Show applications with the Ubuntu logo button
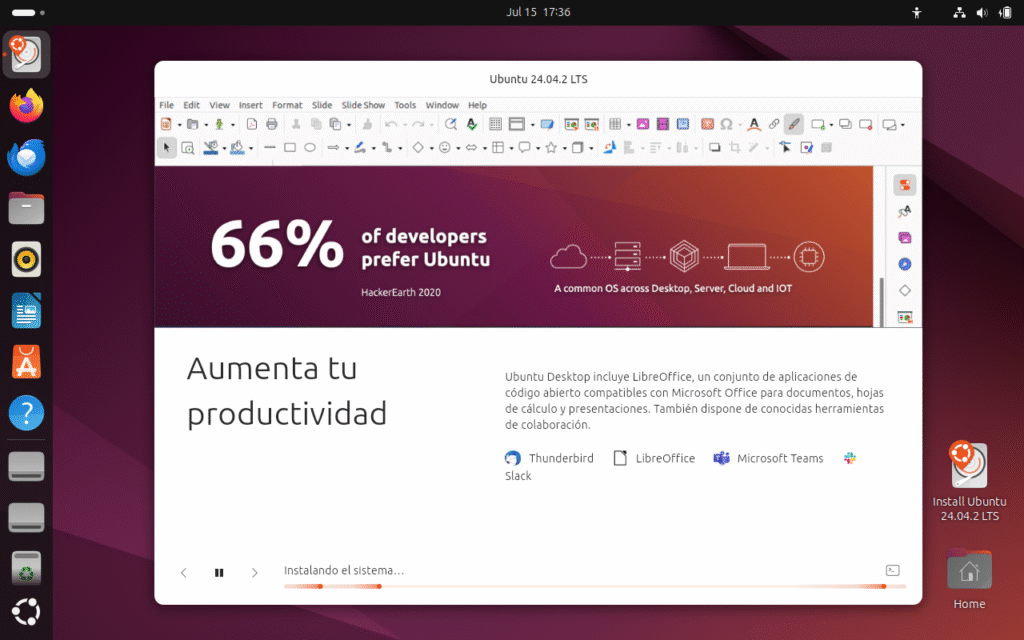The image size is (1024, 640). coord(26,612)
